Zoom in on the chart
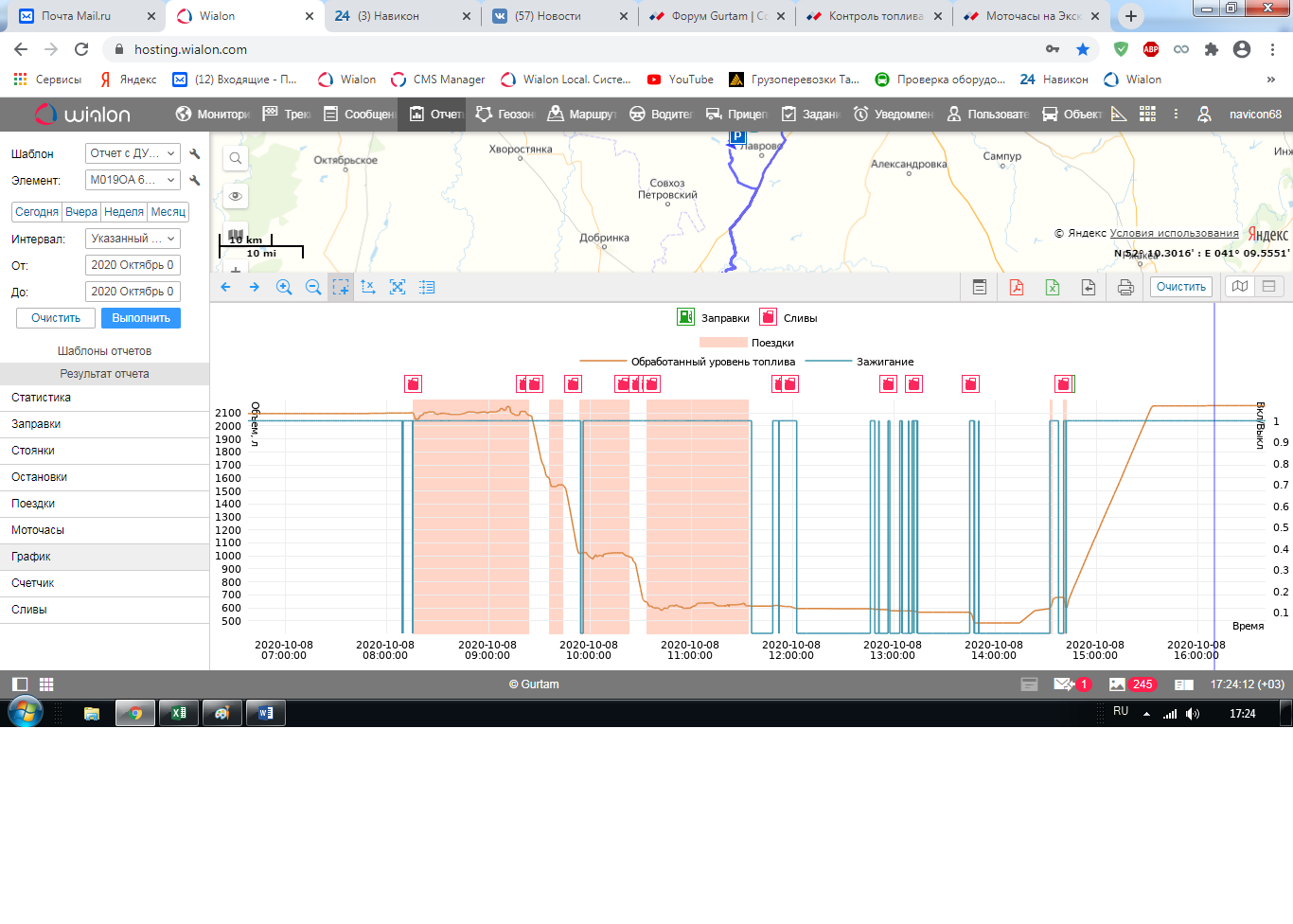Screen dimensions: 1293x924 tap(284, 287)
